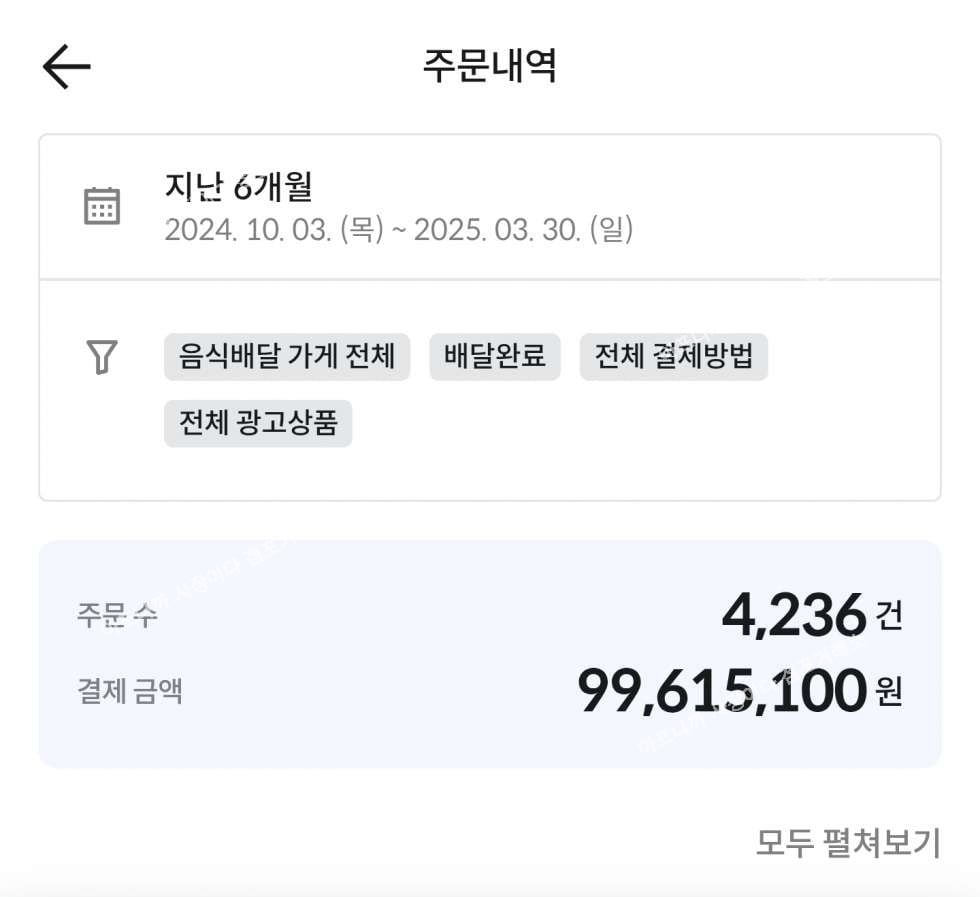Expand all orders with 모두 펼쳐보기

[x=848, y=843]
